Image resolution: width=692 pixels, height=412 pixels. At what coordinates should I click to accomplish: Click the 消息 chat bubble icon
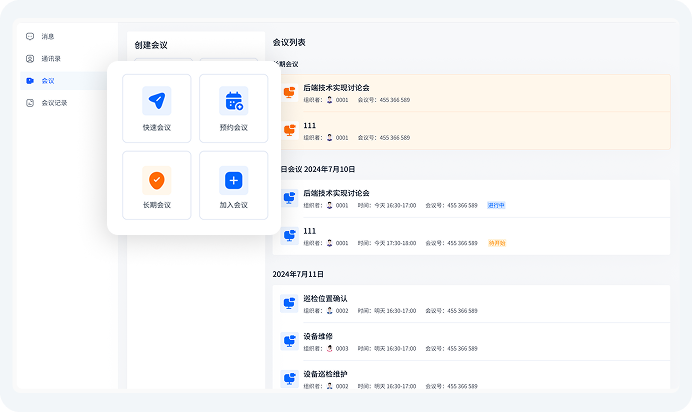click(x=30, y=37)
